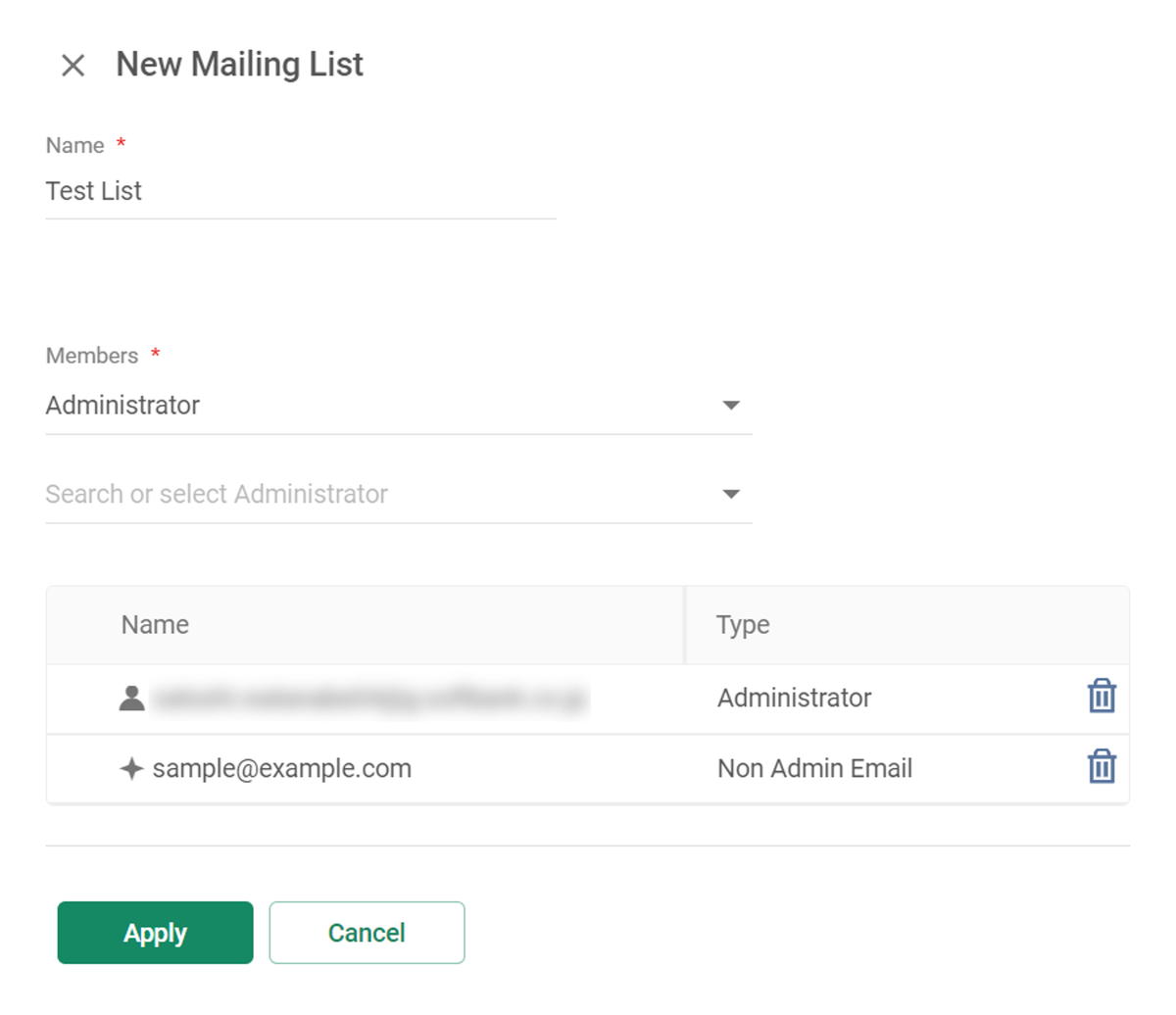Click the Type column header
Screen dimensions: 1176x1015
(x=743, y=625)
